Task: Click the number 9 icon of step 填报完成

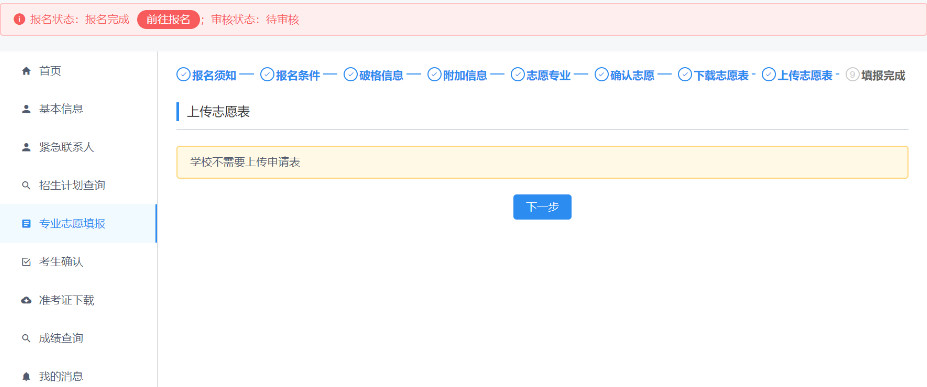Action: click(853, 74)
